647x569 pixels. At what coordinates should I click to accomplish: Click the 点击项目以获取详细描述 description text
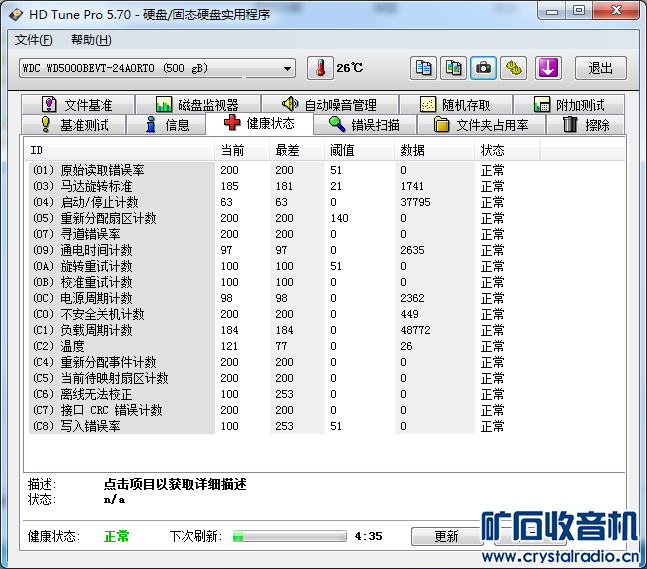pos(175,484)
